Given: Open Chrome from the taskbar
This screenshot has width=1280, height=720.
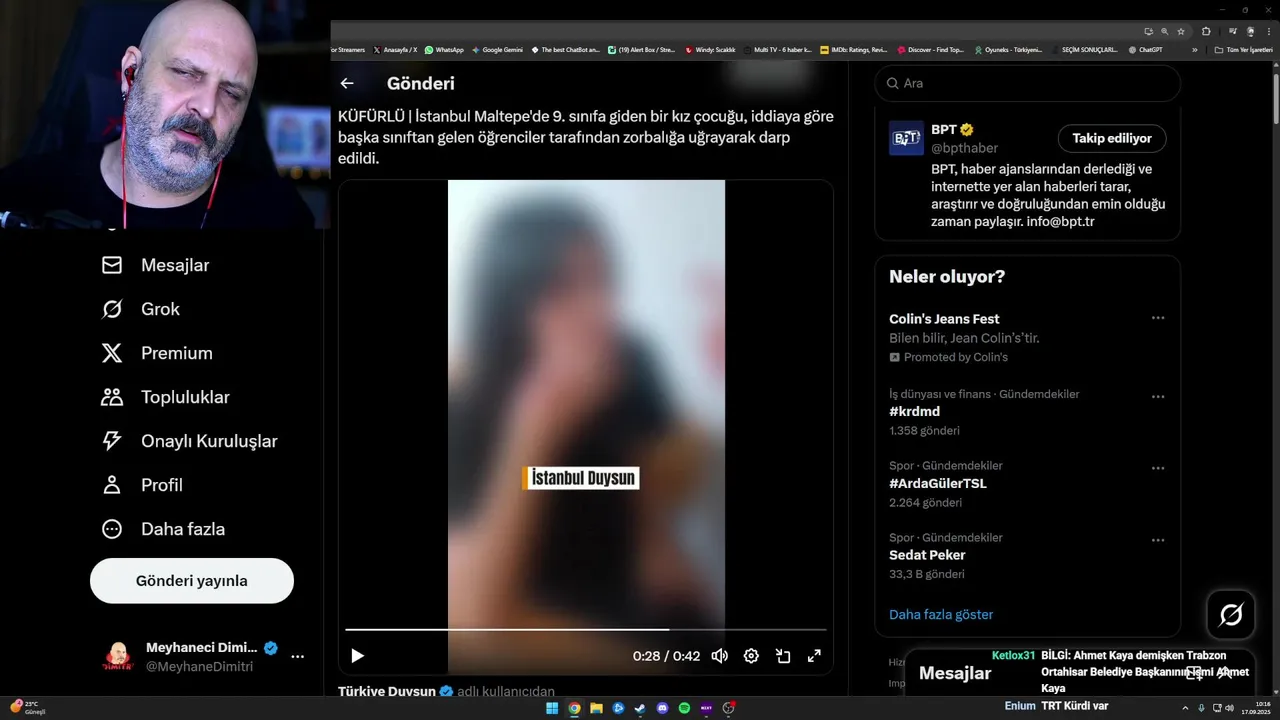Looking at the screenshot, I should [574, 708].
